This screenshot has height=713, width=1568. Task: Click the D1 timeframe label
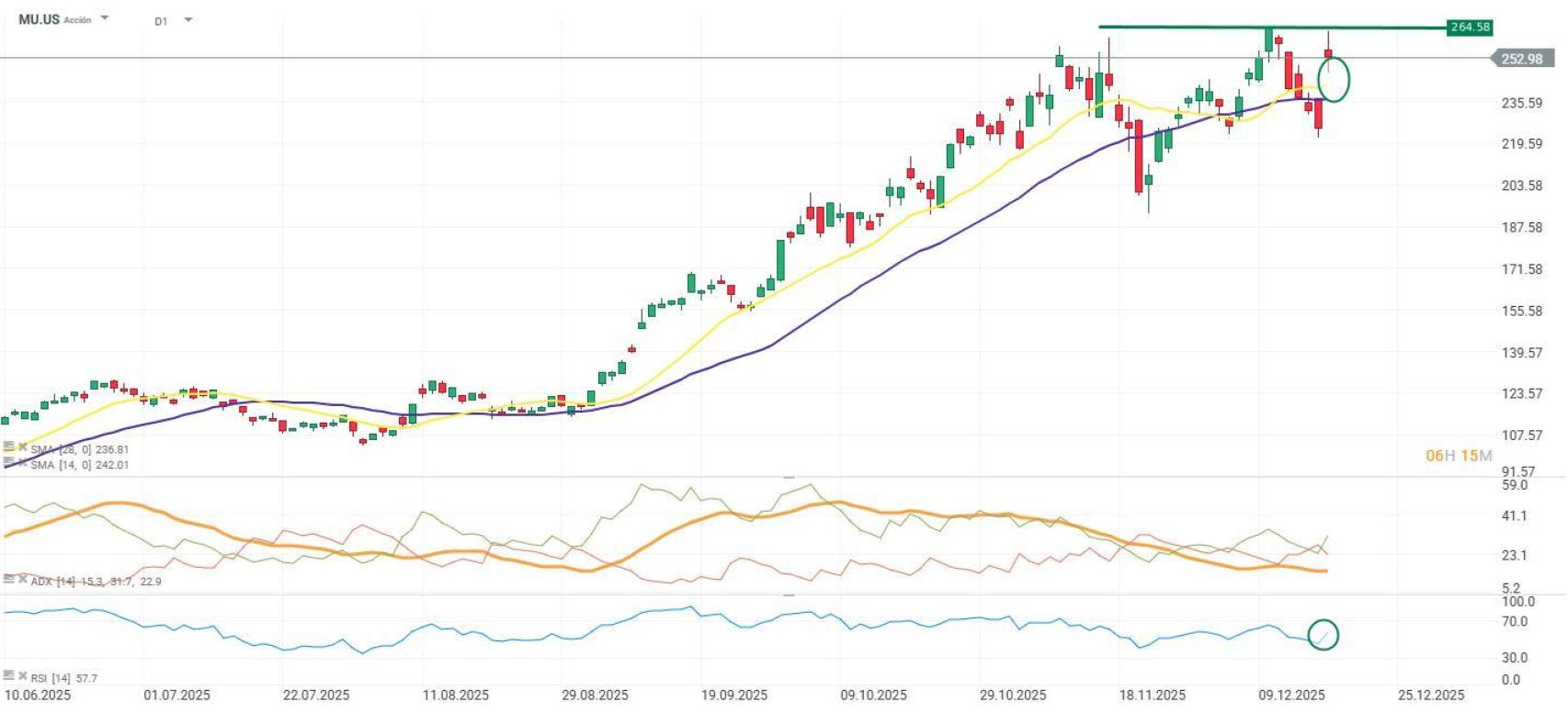click(x=162, y=20)
